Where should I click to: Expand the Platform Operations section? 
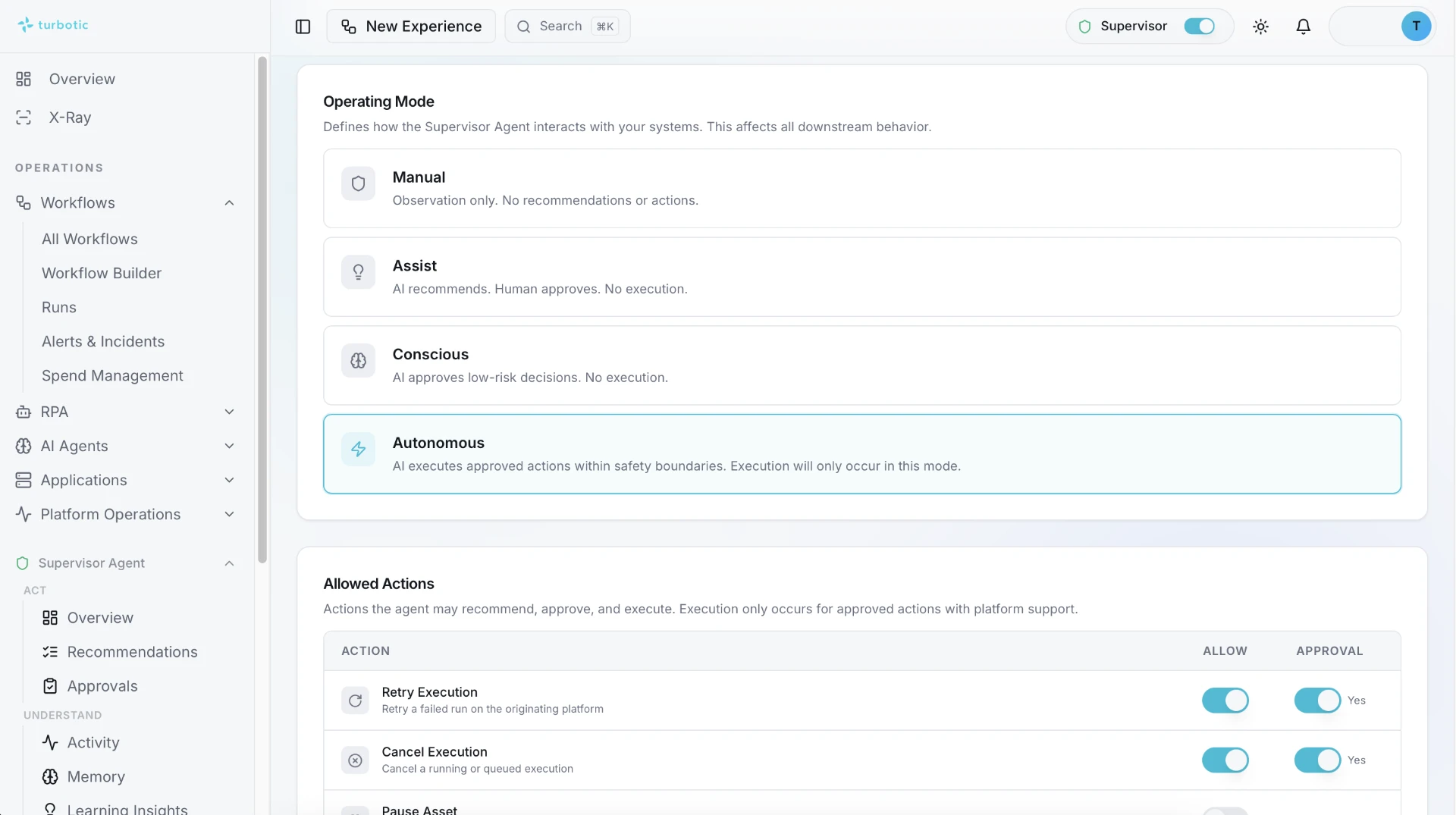point(229,514)
